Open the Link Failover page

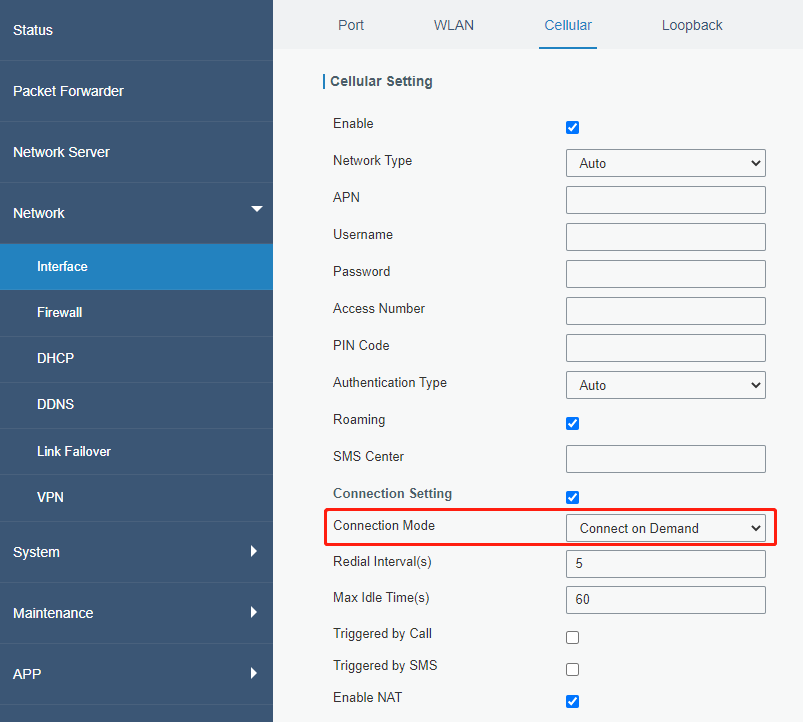pyautogui.click(x=74, y=451)
